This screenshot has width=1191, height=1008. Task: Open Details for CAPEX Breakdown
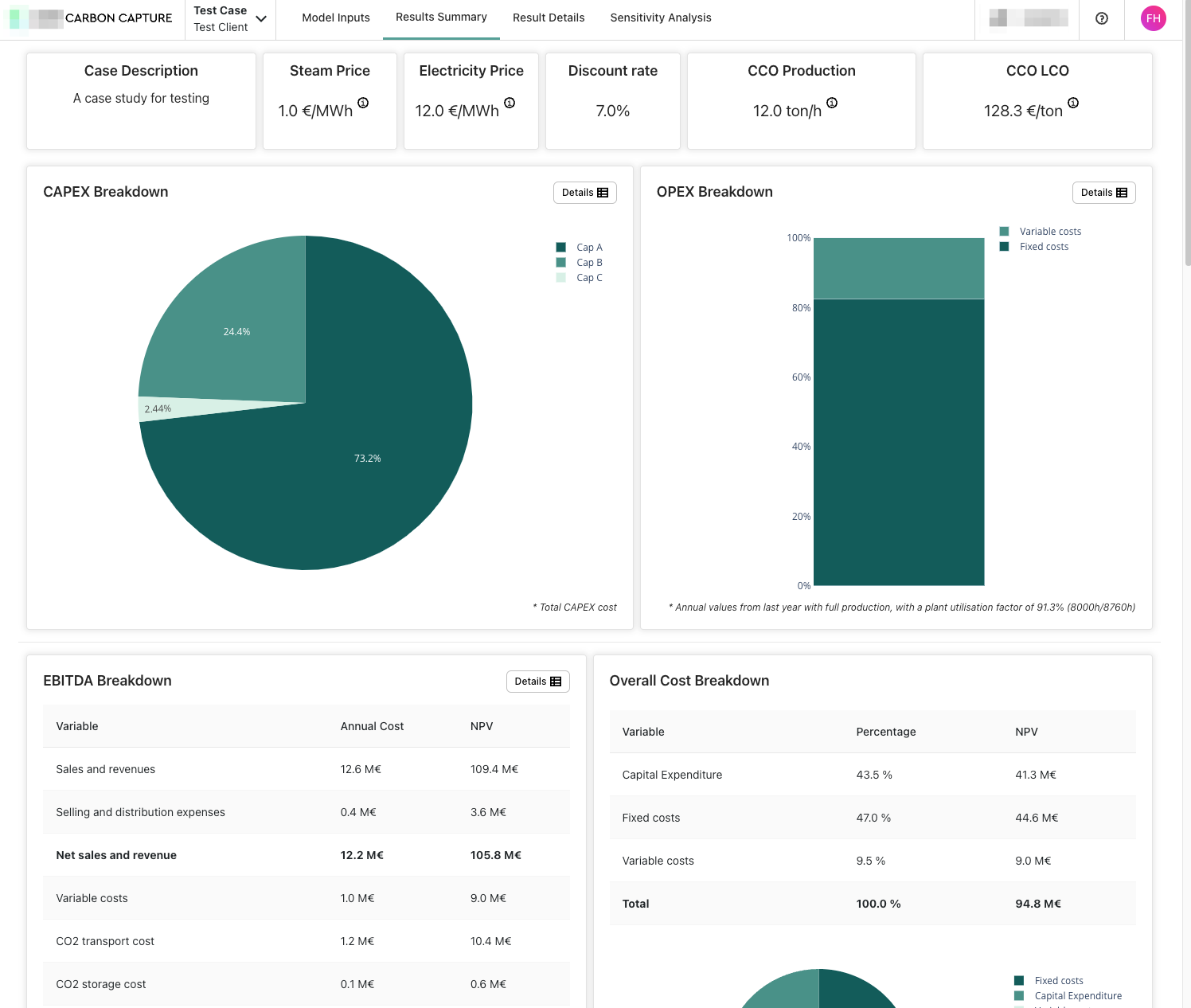coord(584,193)
